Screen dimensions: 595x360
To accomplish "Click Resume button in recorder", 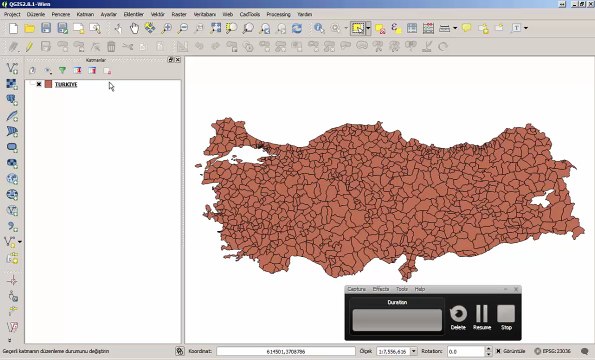I will (482, 318).
